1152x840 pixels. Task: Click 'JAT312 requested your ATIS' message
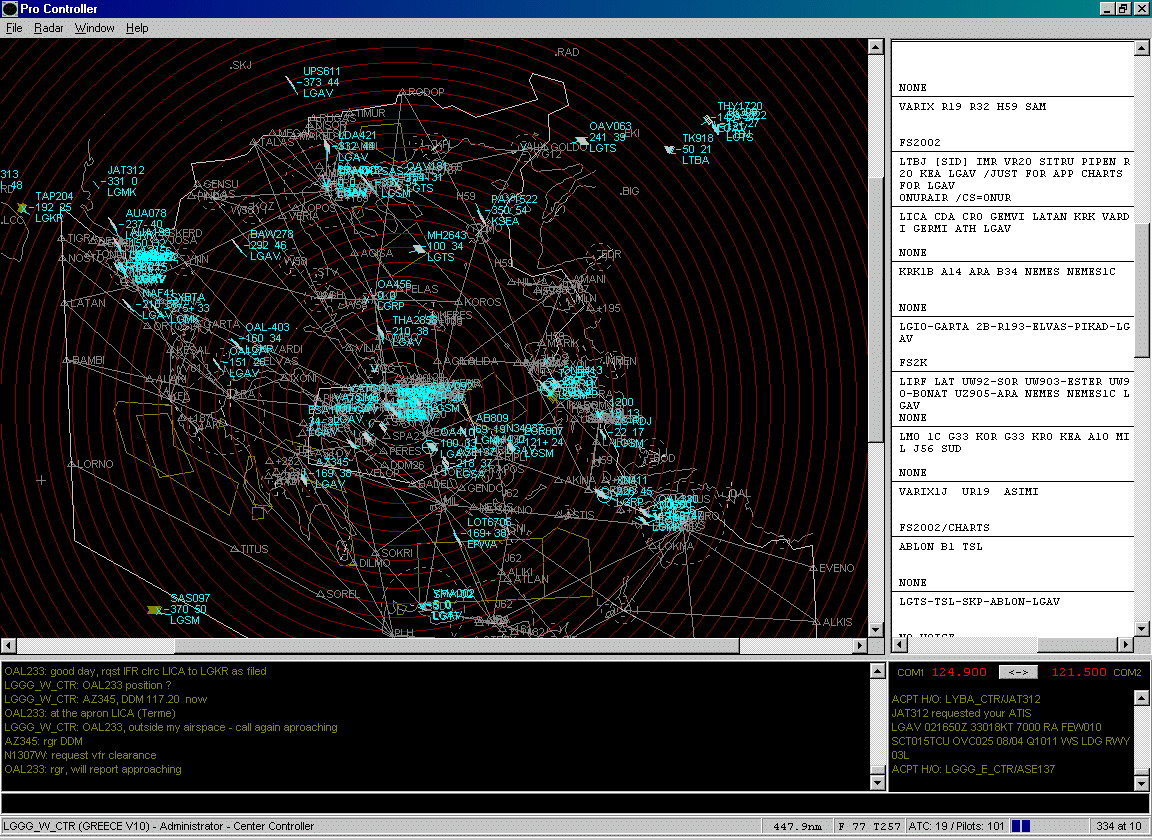tap(962, 713)
